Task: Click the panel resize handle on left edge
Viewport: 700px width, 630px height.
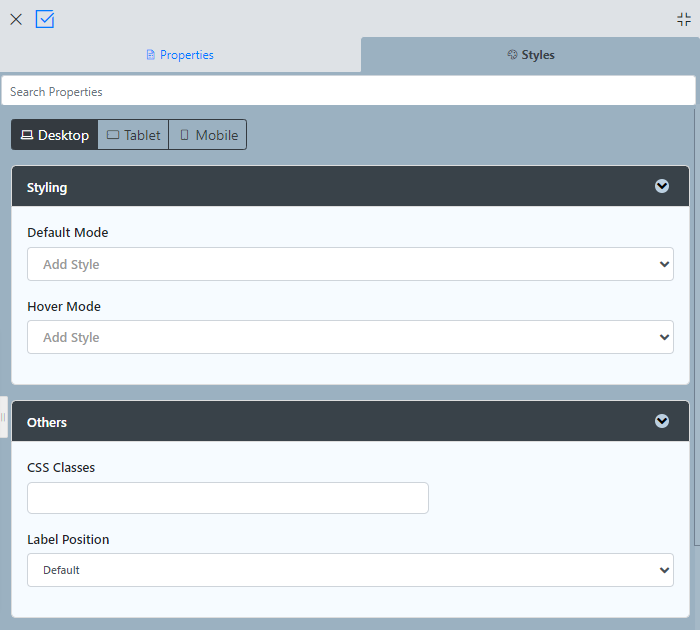Action: [x=4, y=417]
